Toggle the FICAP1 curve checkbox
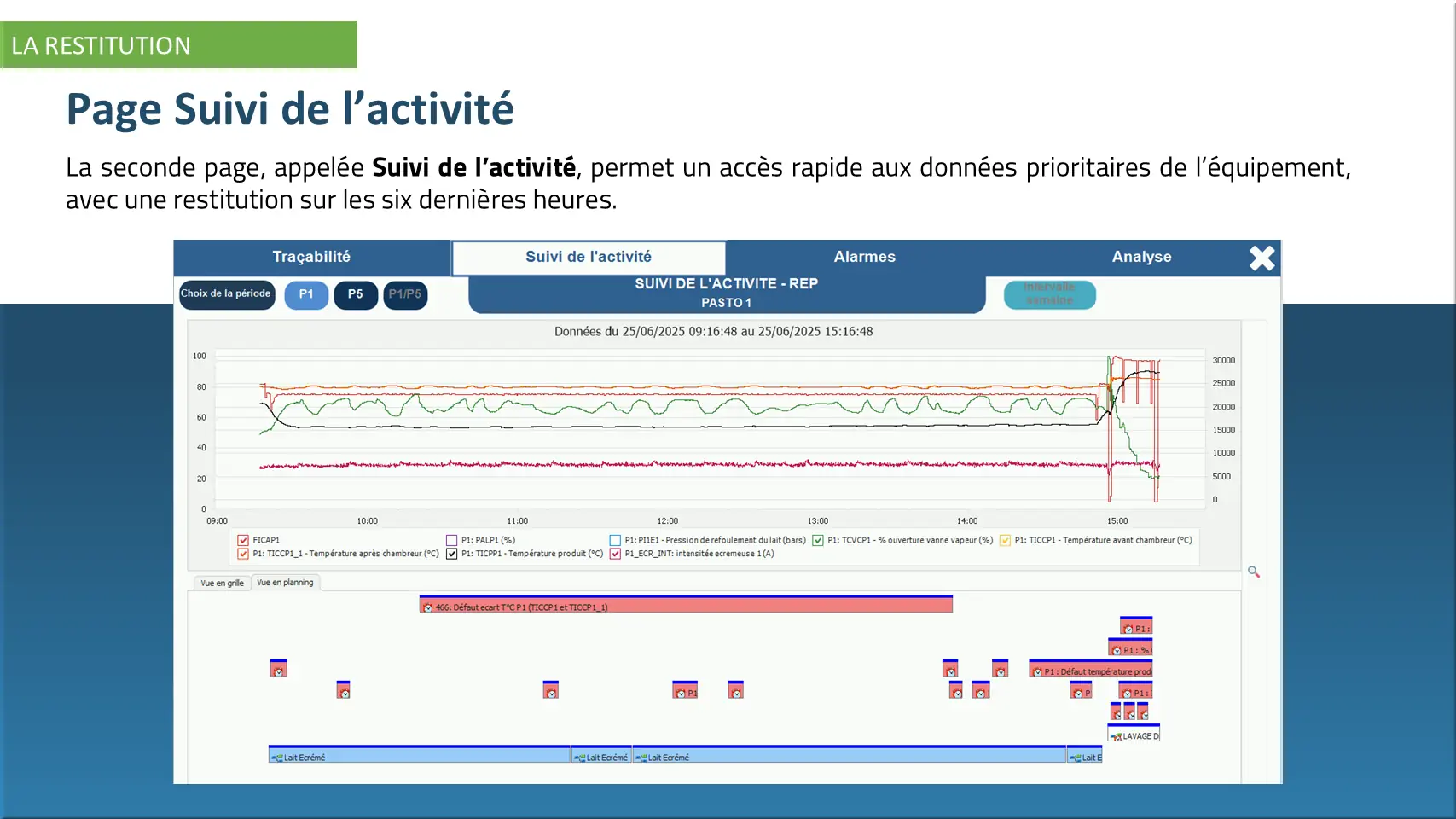This screenshot has width=1456, height=819. pos(243,540)
